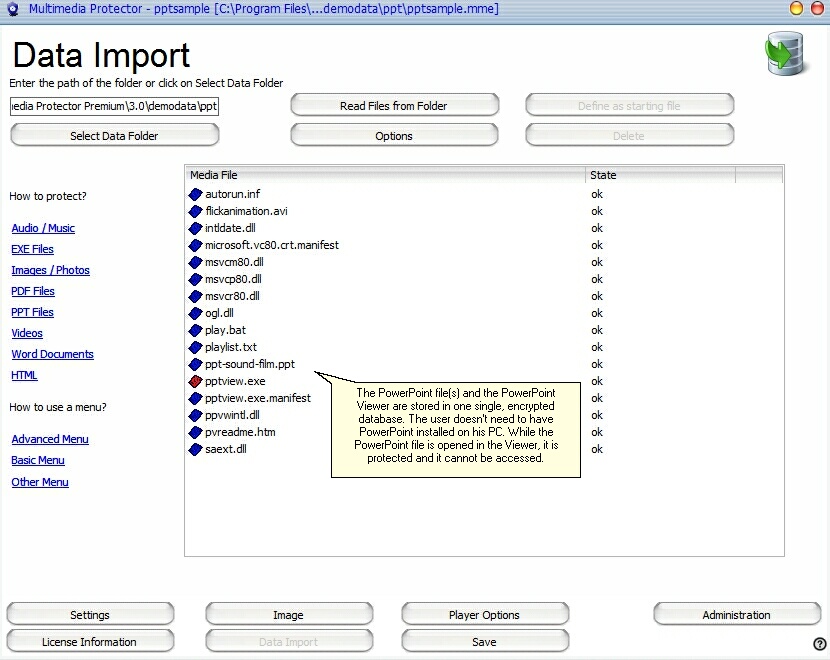The image size is (830, 660).
Task: Select the msvcr80.dll file entry
Action: tap(232, 296)
